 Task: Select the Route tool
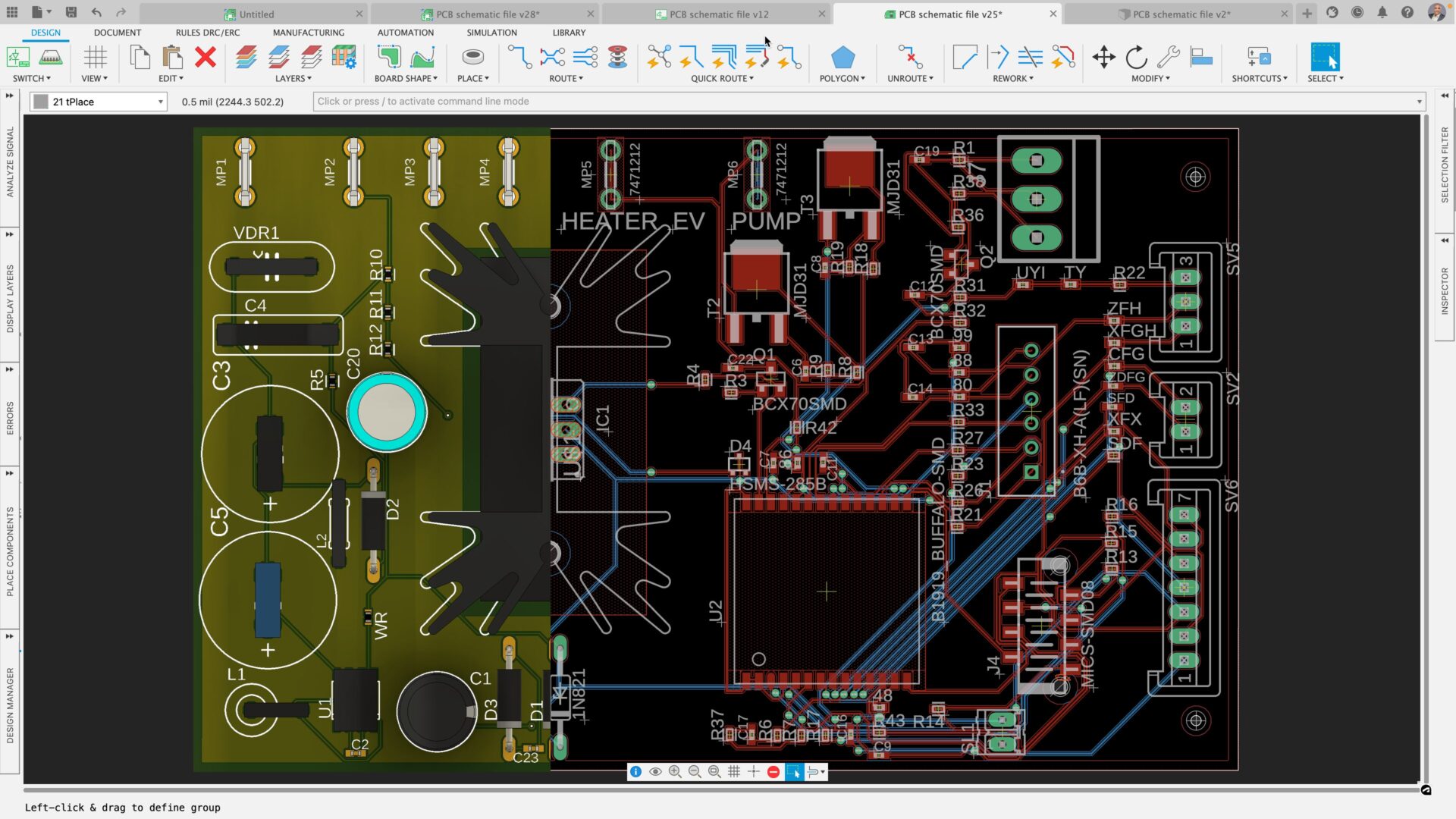[x=518, y=57]
